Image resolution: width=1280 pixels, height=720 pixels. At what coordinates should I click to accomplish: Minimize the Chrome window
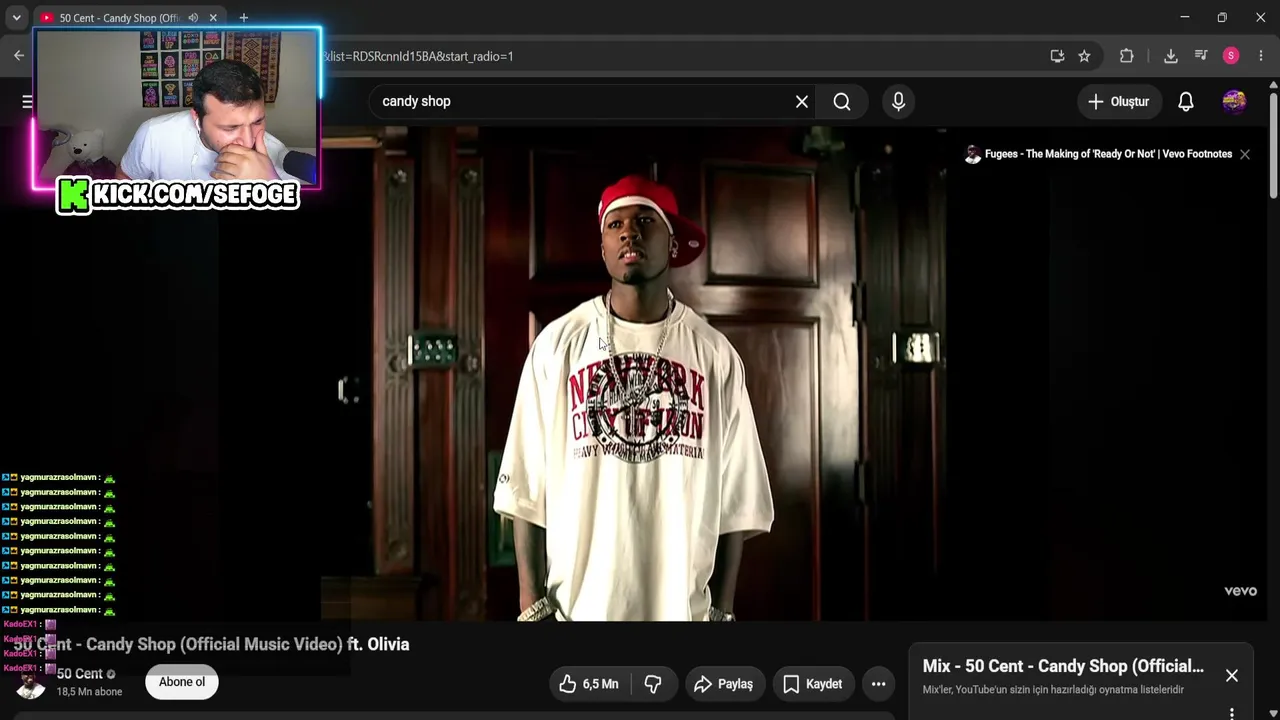click(1184, 18)
